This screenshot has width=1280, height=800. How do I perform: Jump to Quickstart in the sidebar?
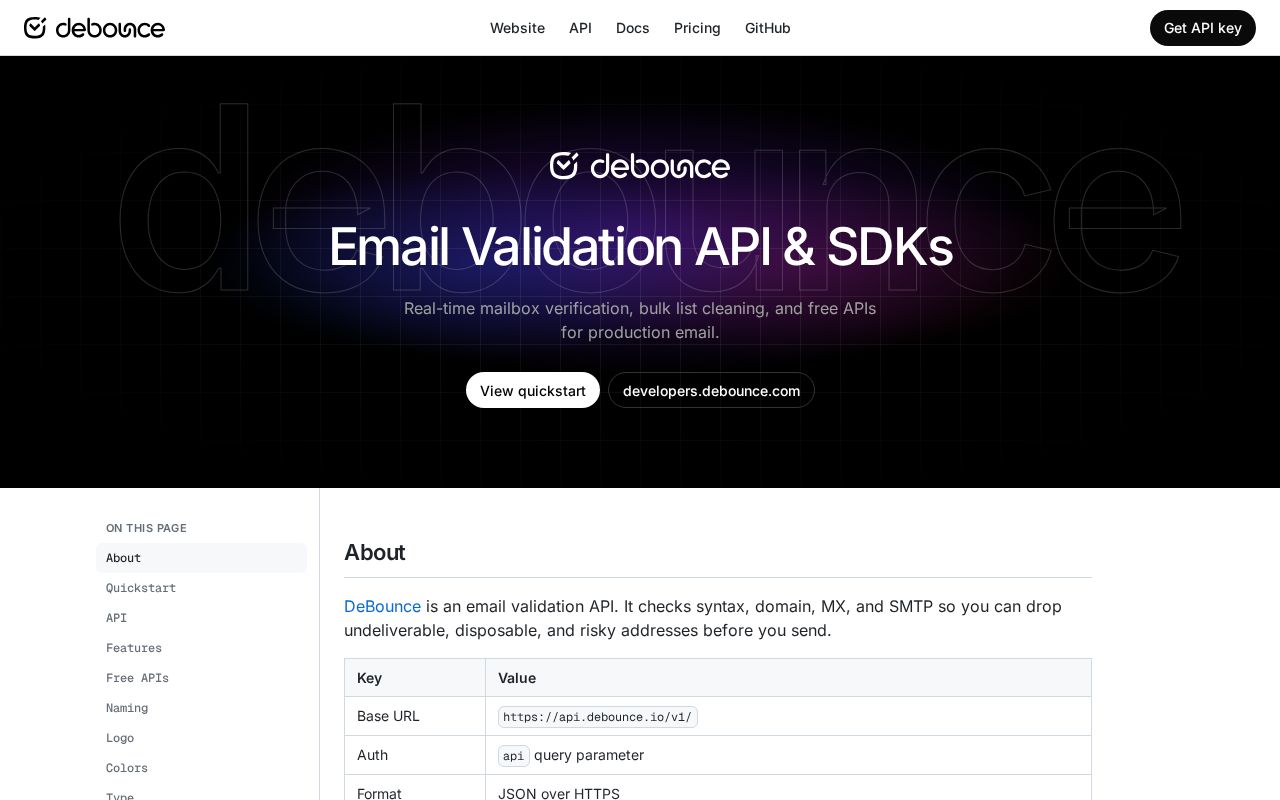click(201, 588)
